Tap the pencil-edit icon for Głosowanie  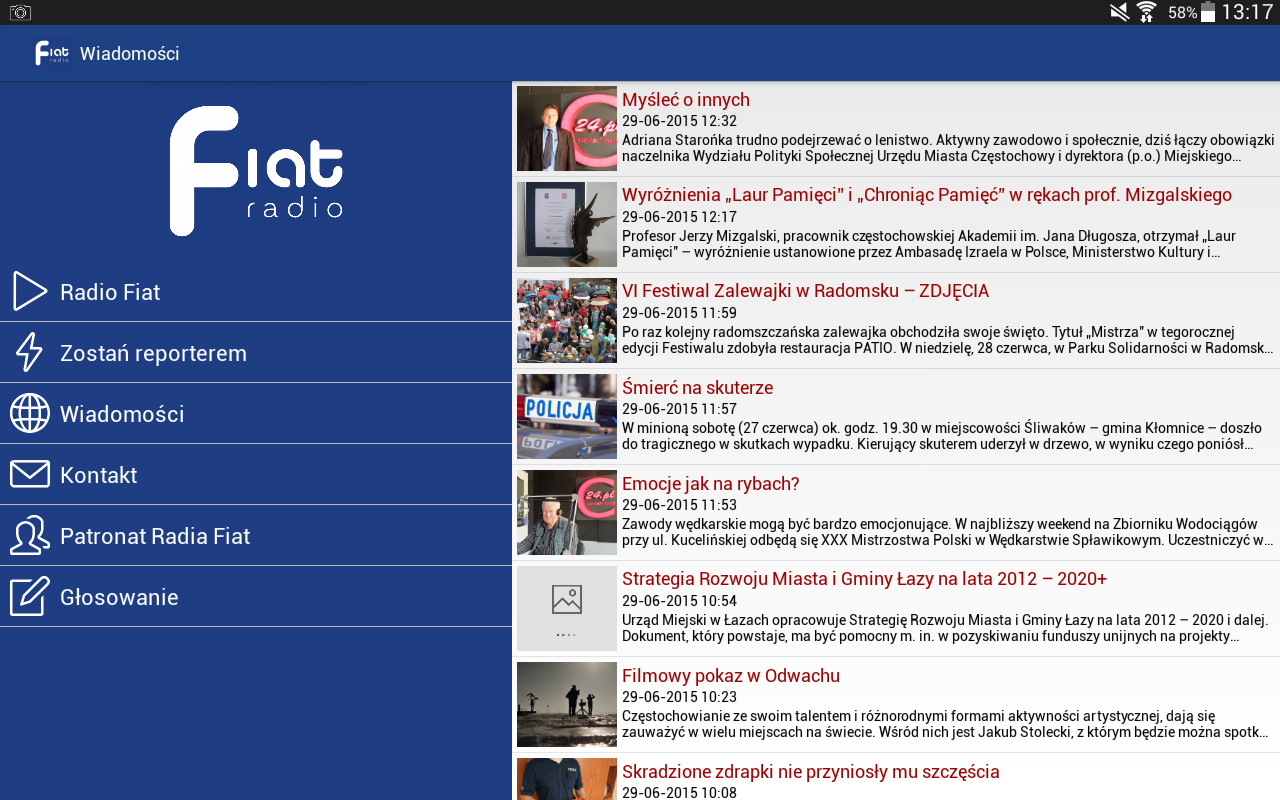pos(30,597)
